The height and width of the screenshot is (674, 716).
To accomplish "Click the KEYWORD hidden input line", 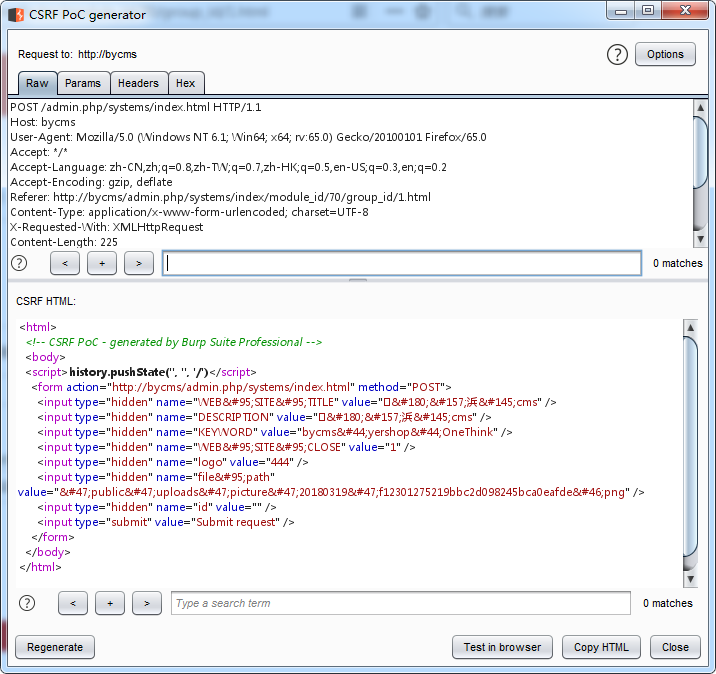I will coord(275,432).
